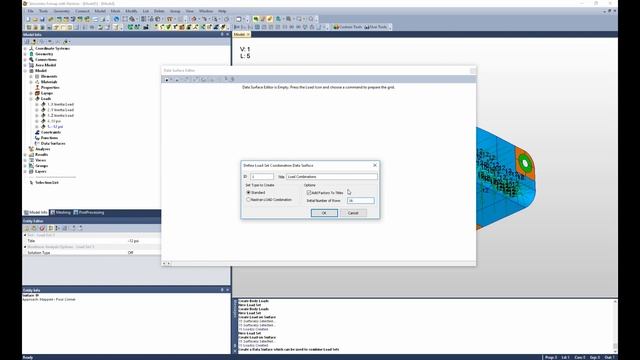Click the Groups icon in the tree
640x360 pixels.
coord(31,166)
